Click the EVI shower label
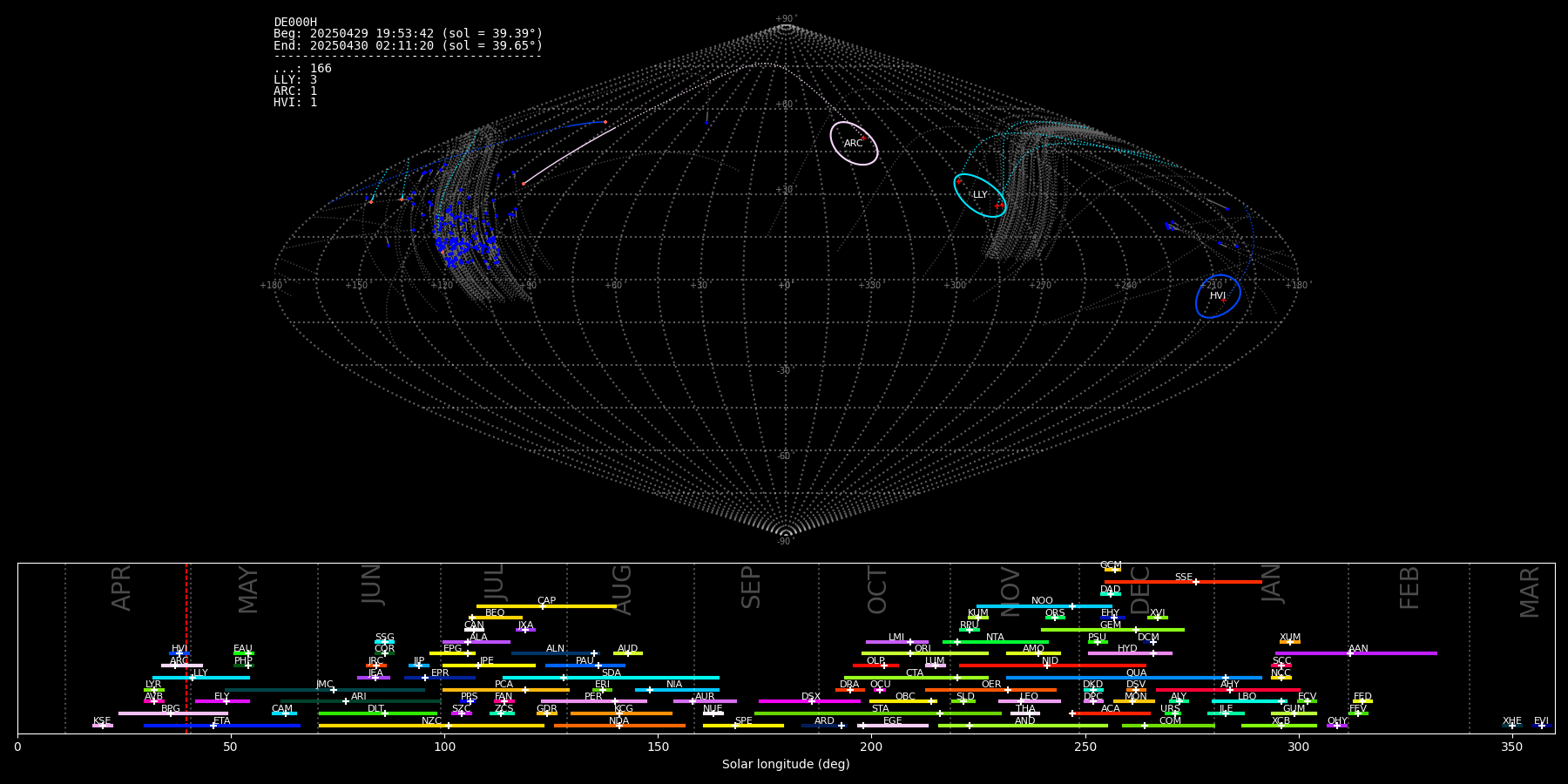 pyautogui.click(x=1541, y=721)
